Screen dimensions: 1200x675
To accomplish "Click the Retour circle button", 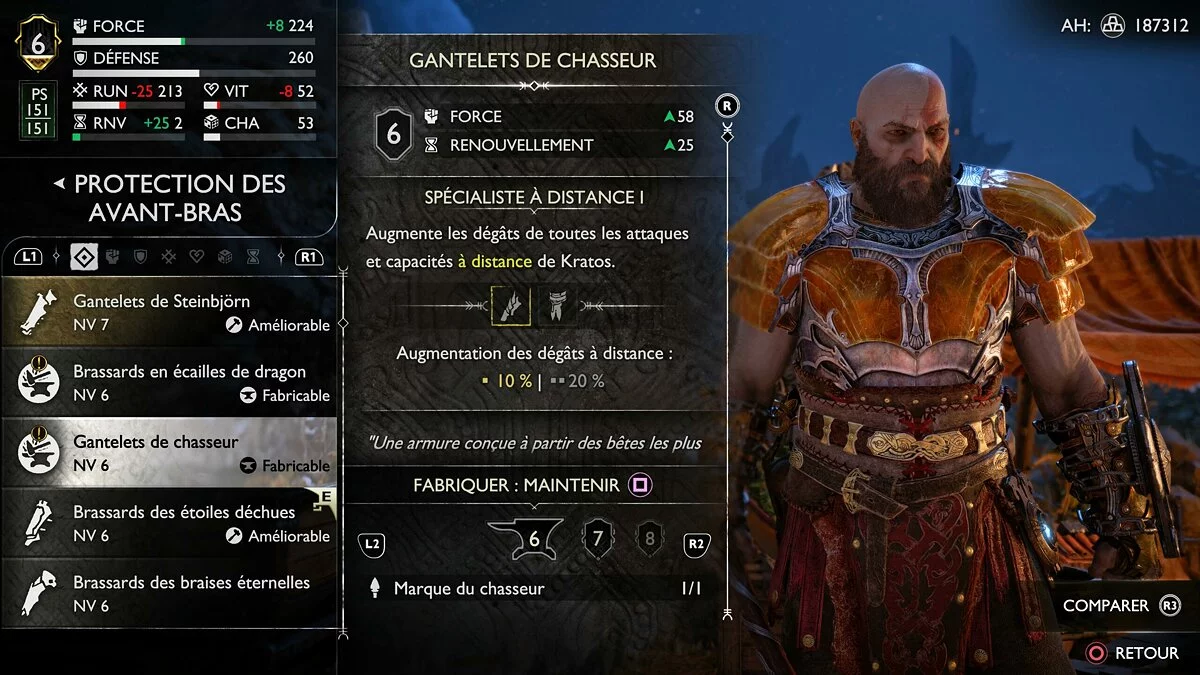I will coord(1133,652).
